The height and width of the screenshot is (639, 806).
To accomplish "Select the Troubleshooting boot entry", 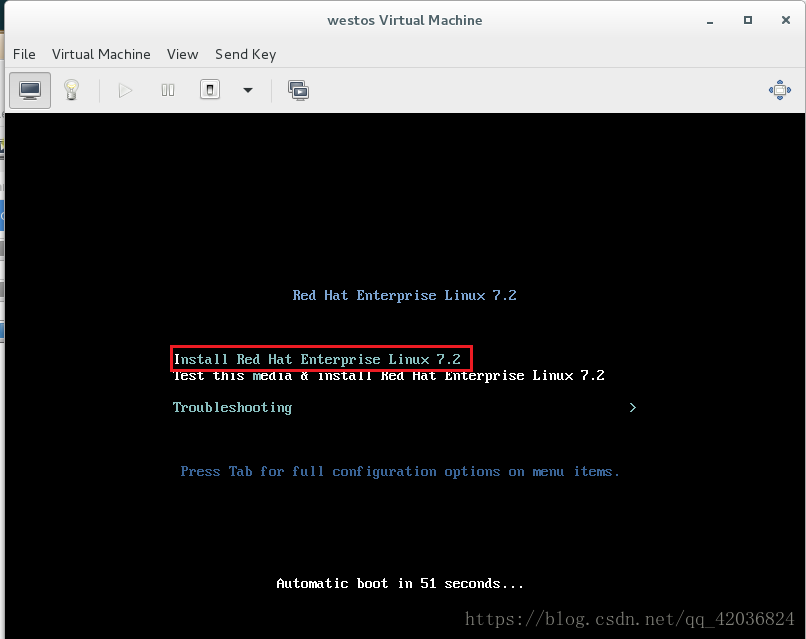I will coord(232,408).
